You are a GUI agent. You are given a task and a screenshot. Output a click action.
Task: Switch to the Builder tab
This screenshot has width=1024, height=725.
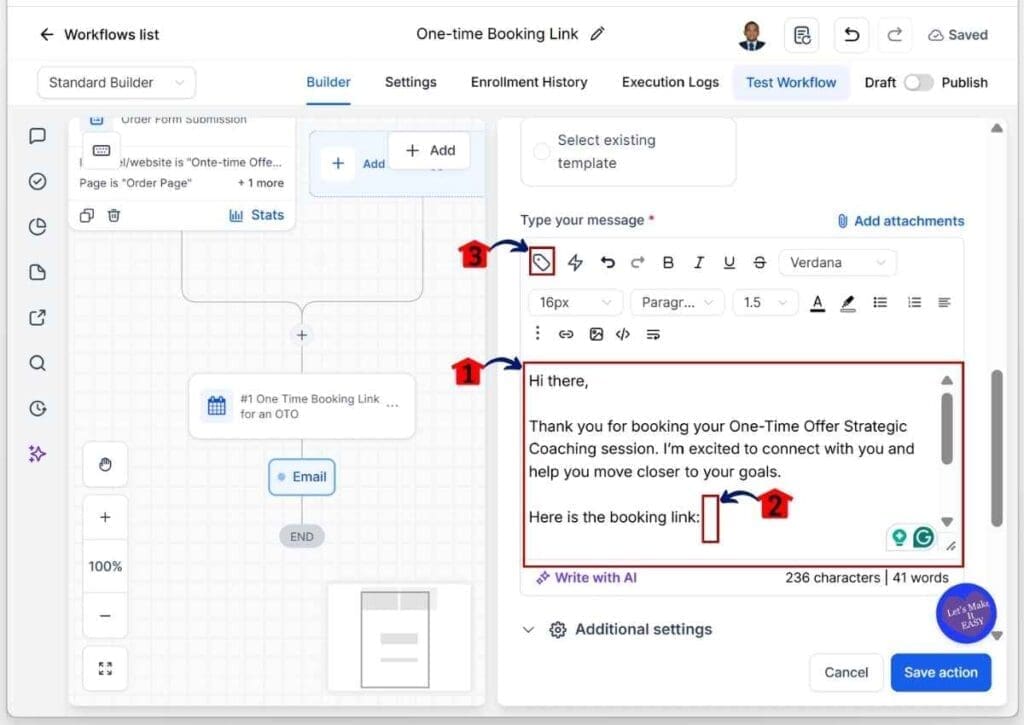(x=328, y=82)
